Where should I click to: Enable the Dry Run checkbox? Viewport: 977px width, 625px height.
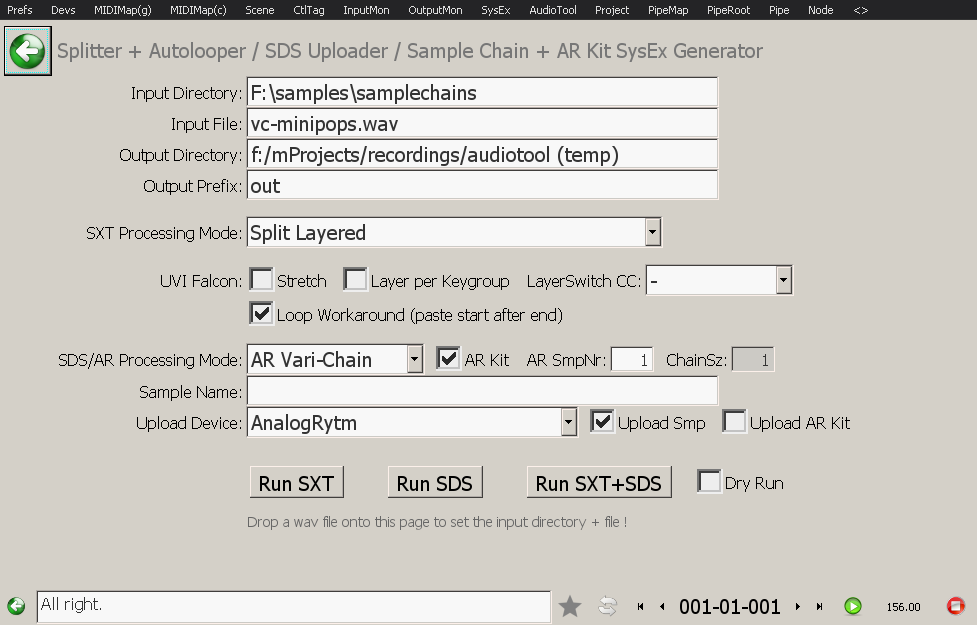pos(709,482)
